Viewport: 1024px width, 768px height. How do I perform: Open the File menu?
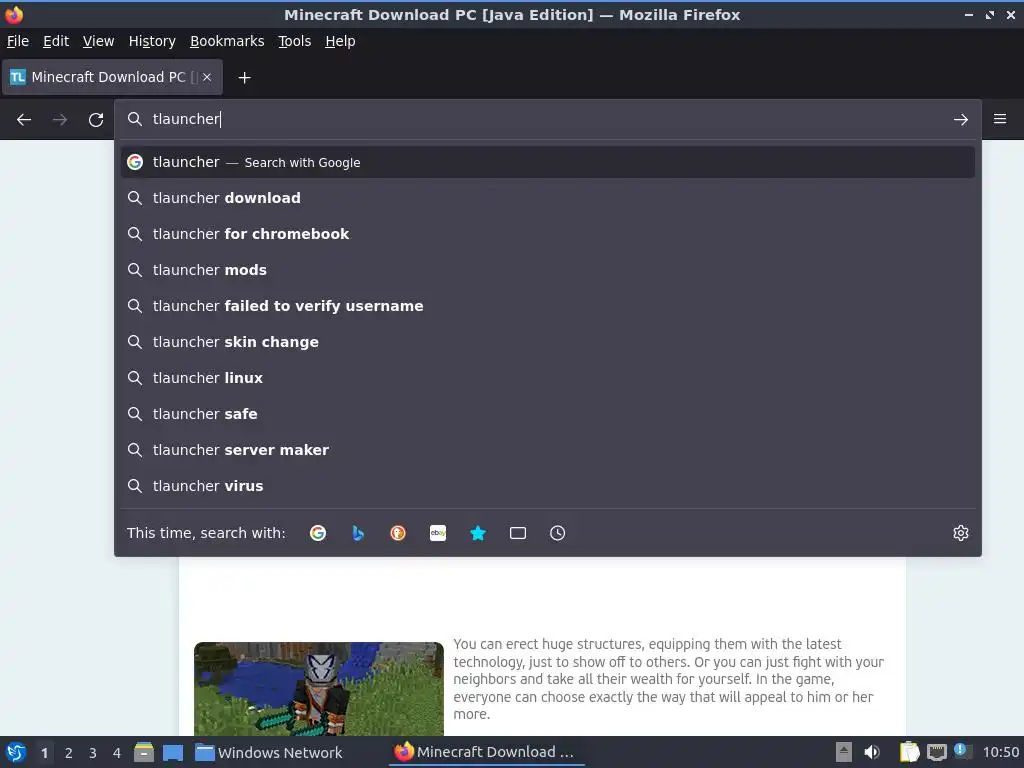point(18,41)
